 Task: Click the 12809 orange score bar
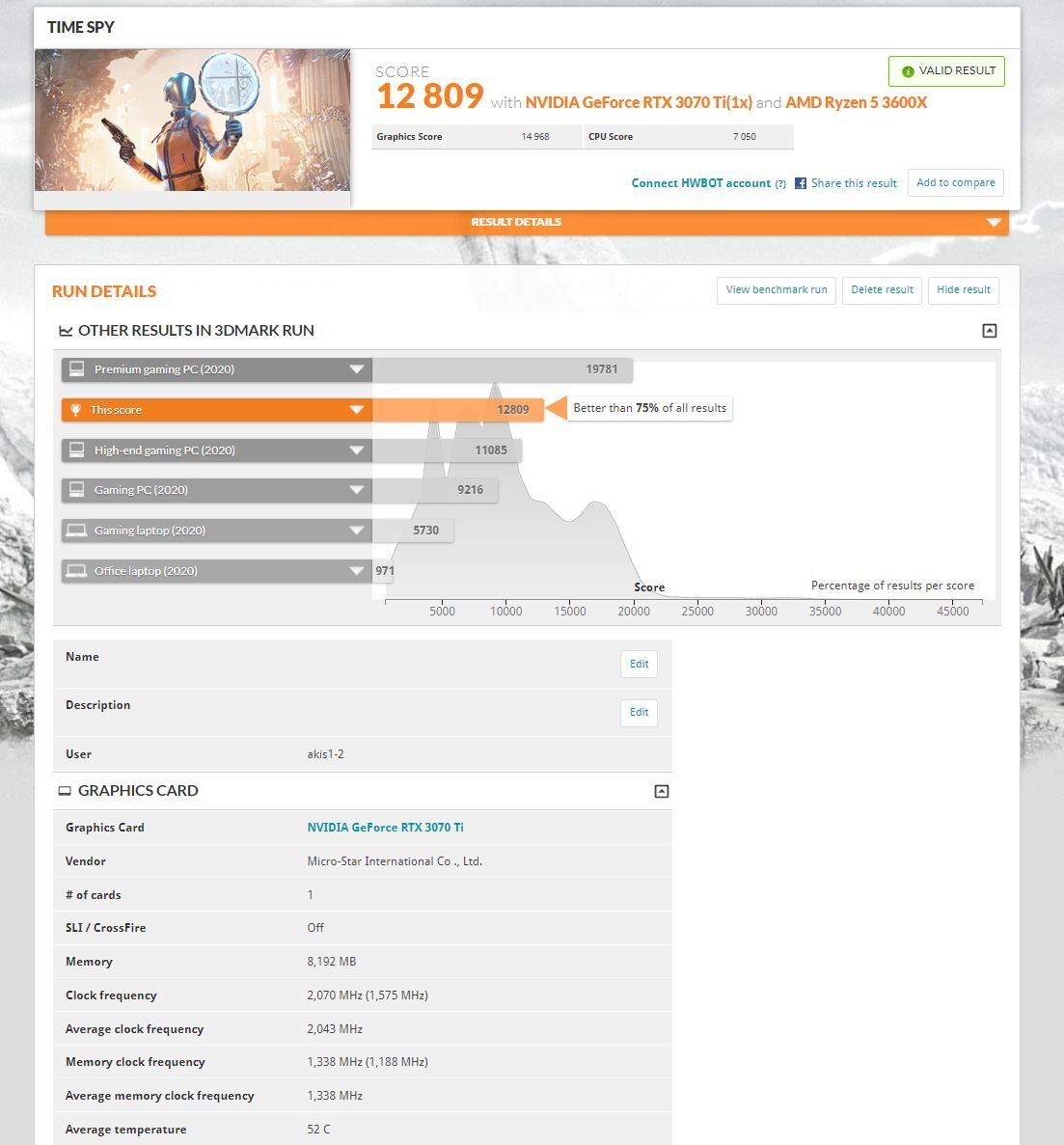[458, 410]
